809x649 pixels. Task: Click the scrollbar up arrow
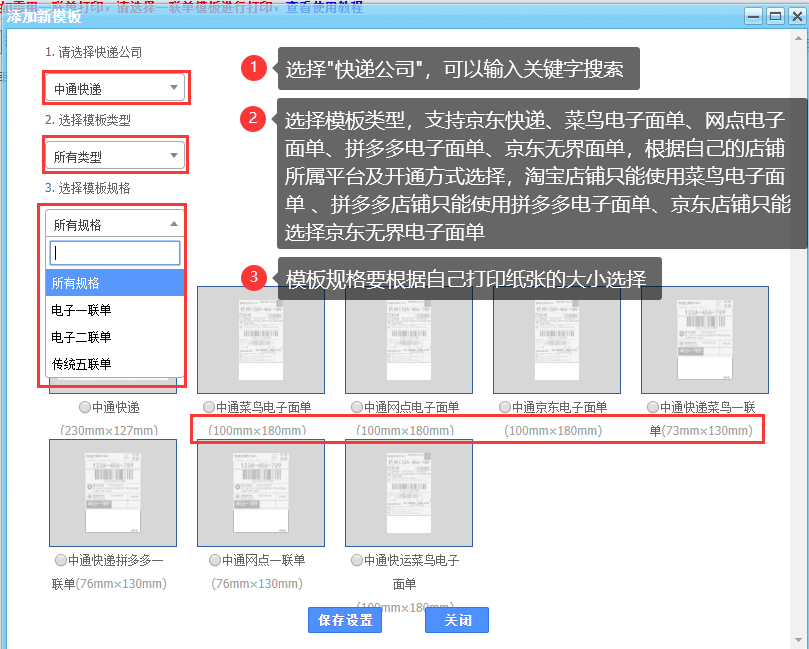point(799,38)
